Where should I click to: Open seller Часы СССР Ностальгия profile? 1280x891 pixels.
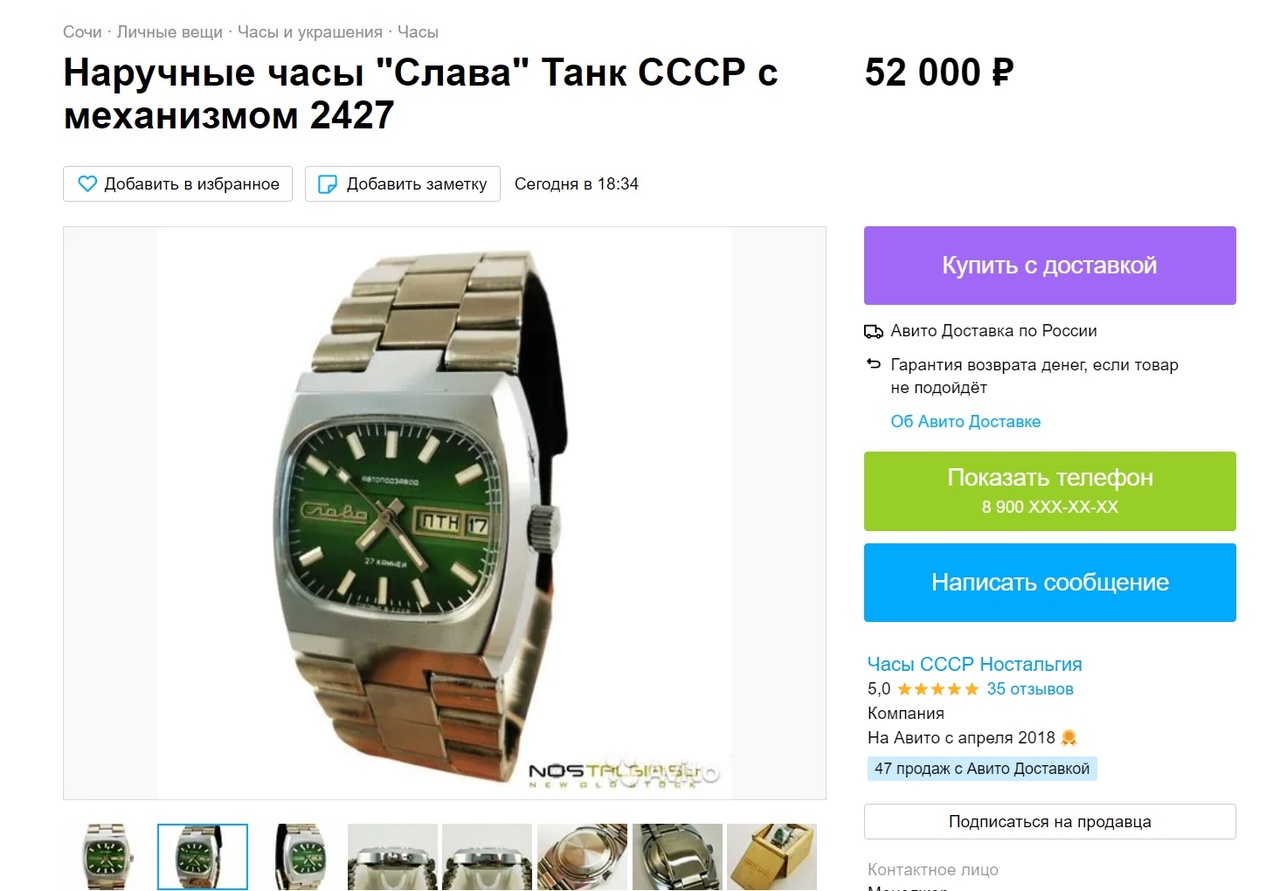pyautogui.click(x=975, y=664)
